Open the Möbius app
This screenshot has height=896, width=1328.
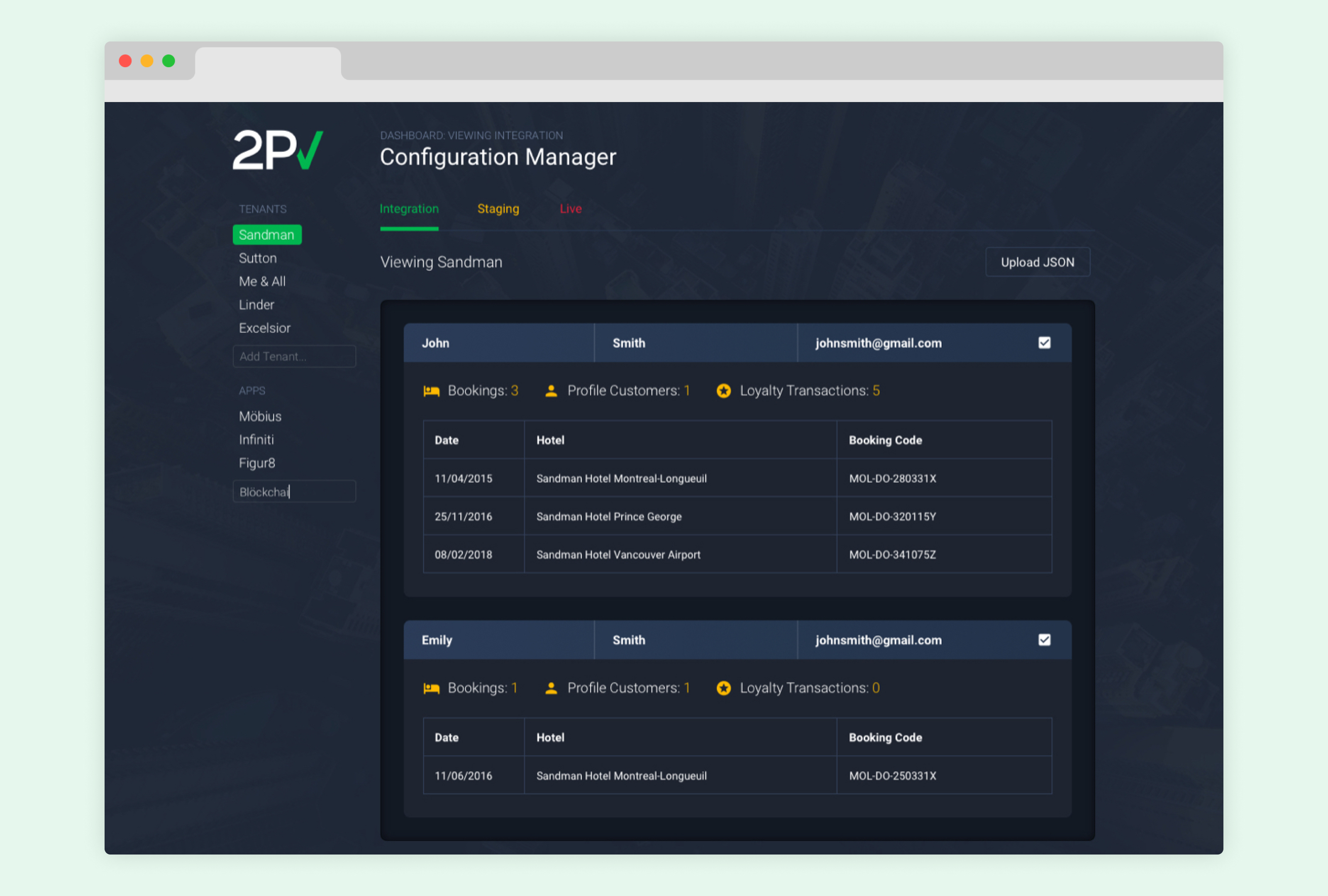(x=260, y=416)
